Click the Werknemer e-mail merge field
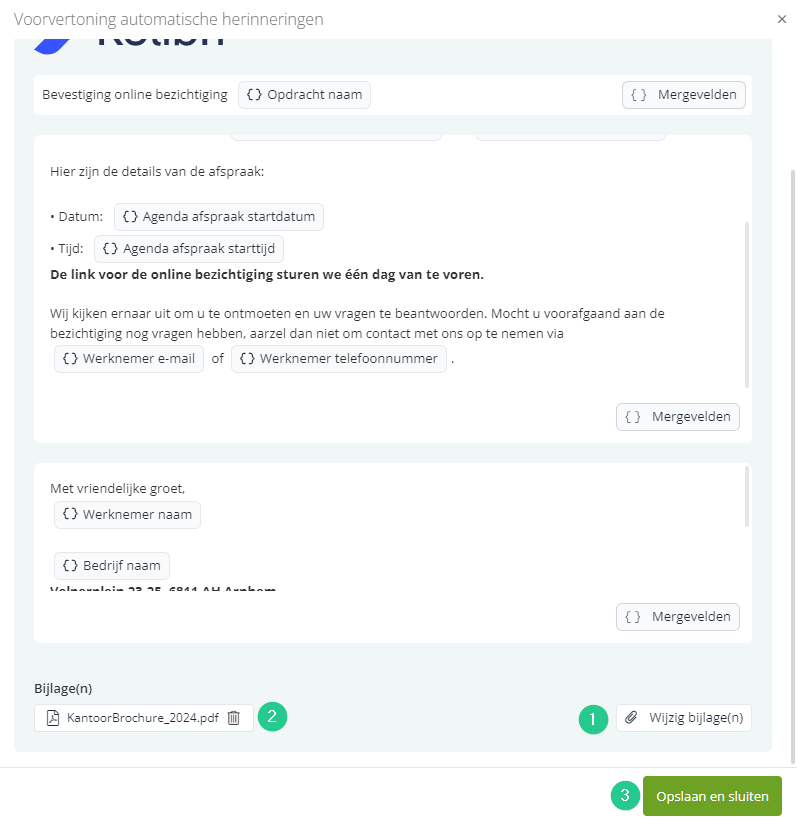The image size is (797, 822). (x=128, y=359)
